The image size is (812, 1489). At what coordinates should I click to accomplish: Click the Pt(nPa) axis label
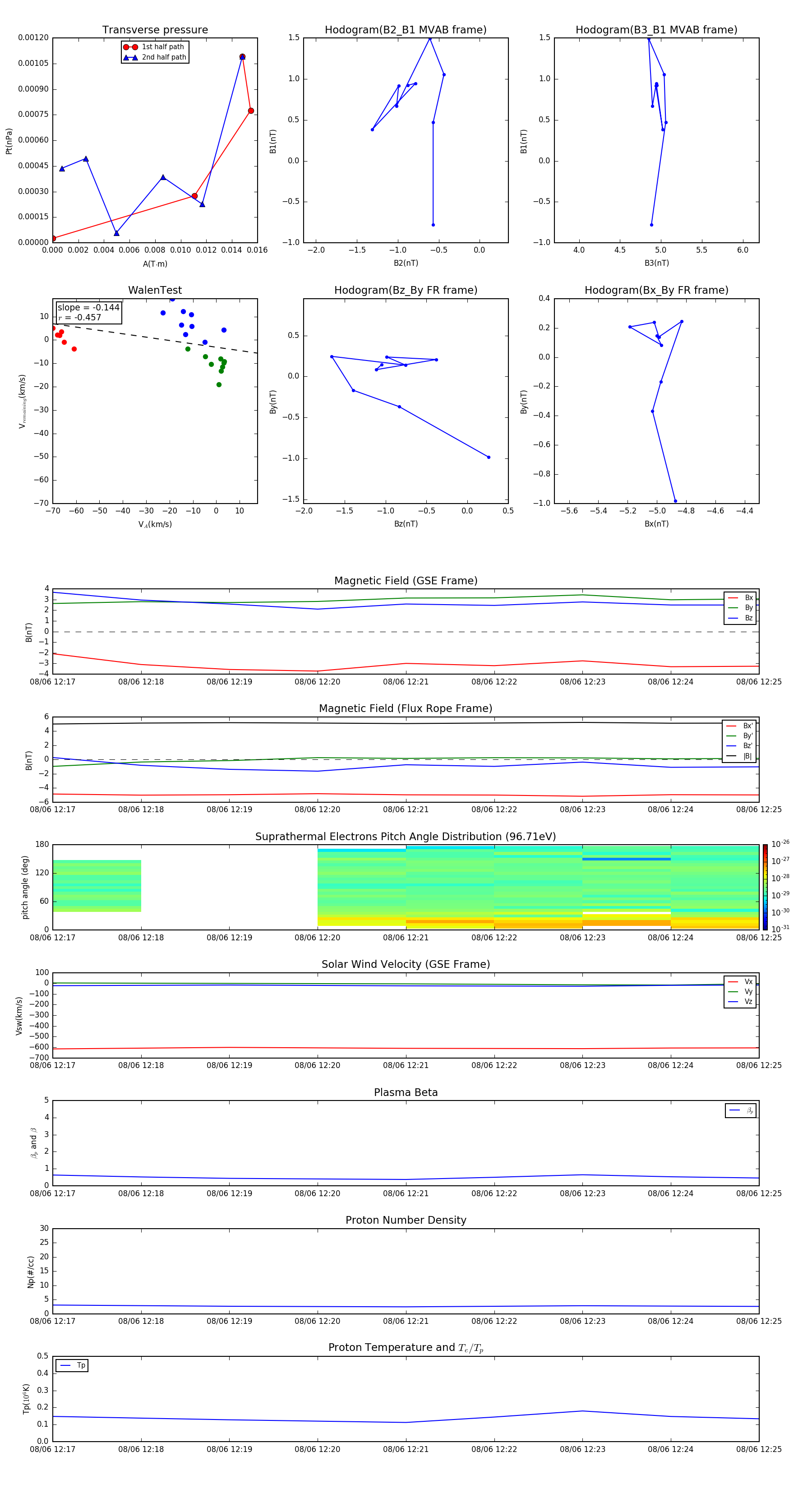click(9, 141)
